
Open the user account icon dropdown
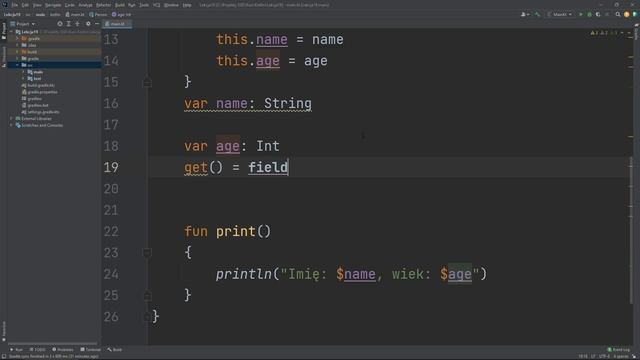(x=525, y=15)
